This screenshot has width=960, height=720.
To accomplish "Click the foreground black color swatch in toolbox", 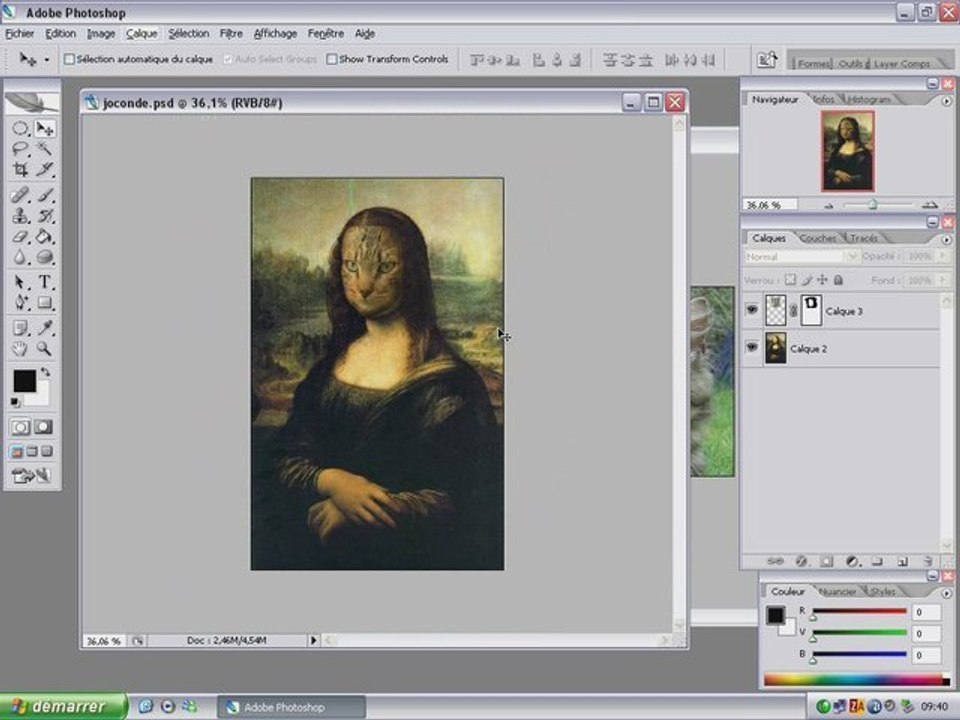I will pyautogui.click(x=24, y=380).
